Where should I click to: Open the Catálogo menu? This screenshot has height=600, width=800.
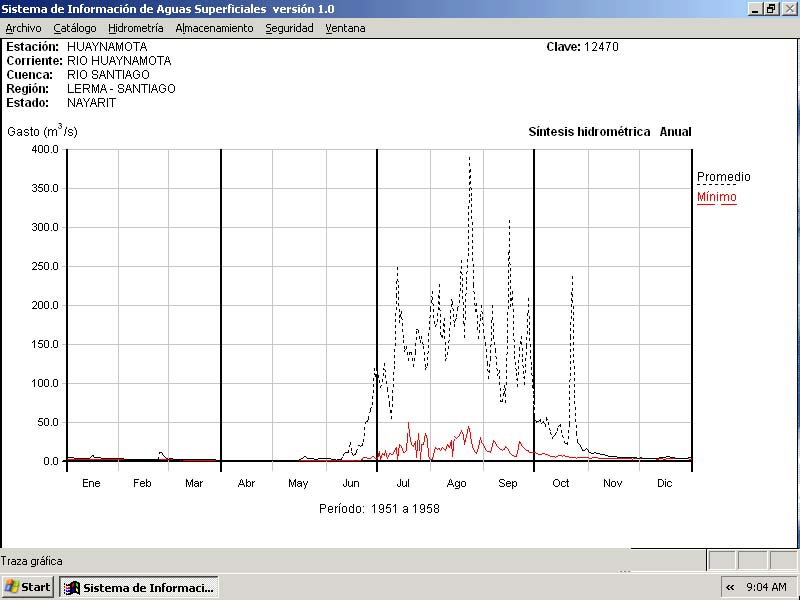pos(75,28)
